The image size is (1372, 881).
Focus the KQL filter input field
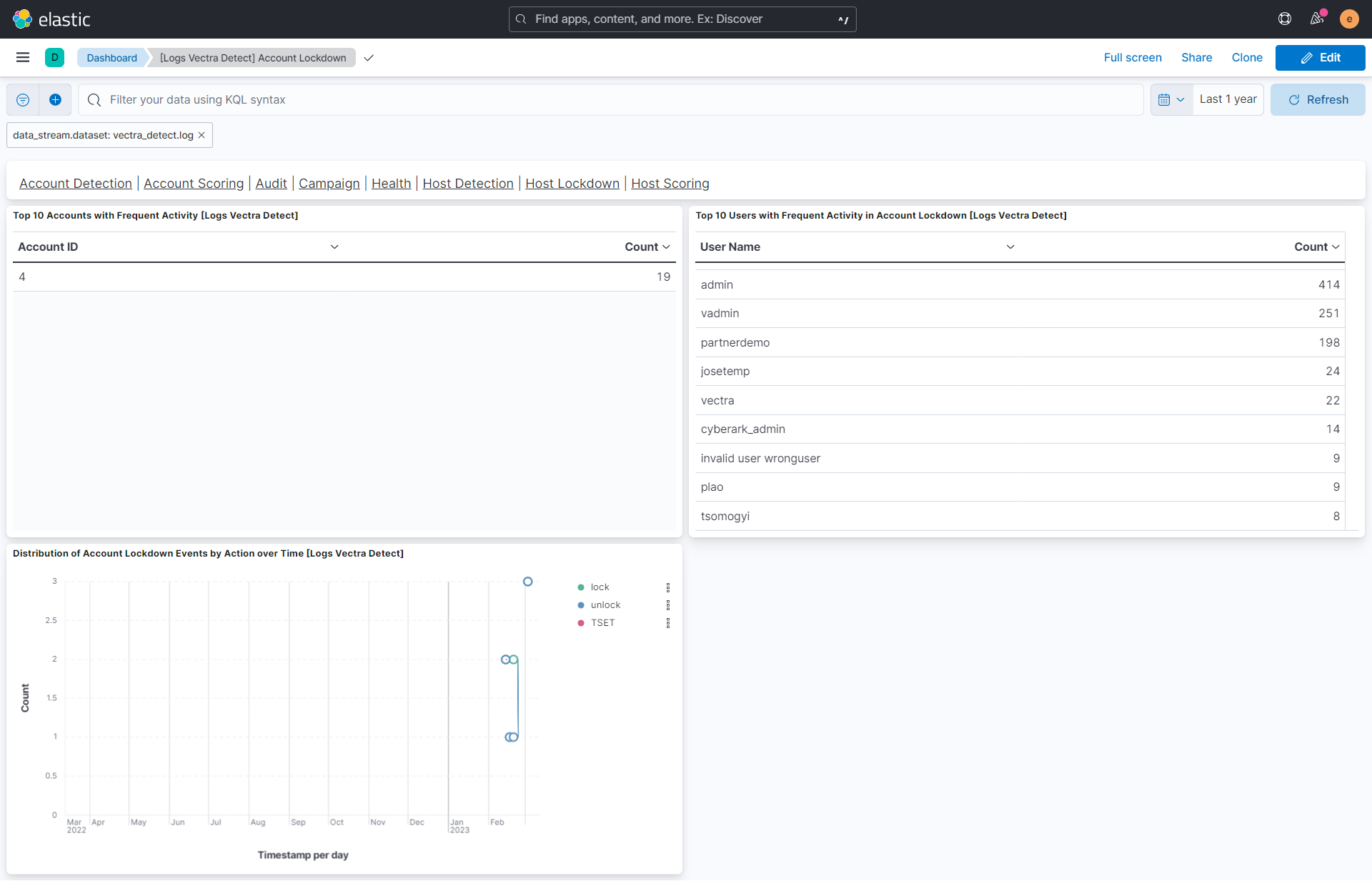coord(611,100)
